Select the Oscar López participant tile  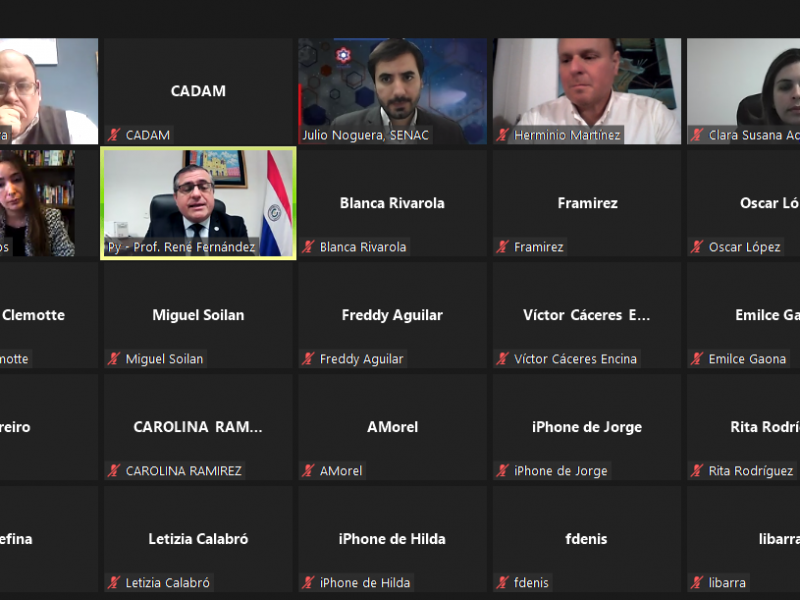coord(743,203)
